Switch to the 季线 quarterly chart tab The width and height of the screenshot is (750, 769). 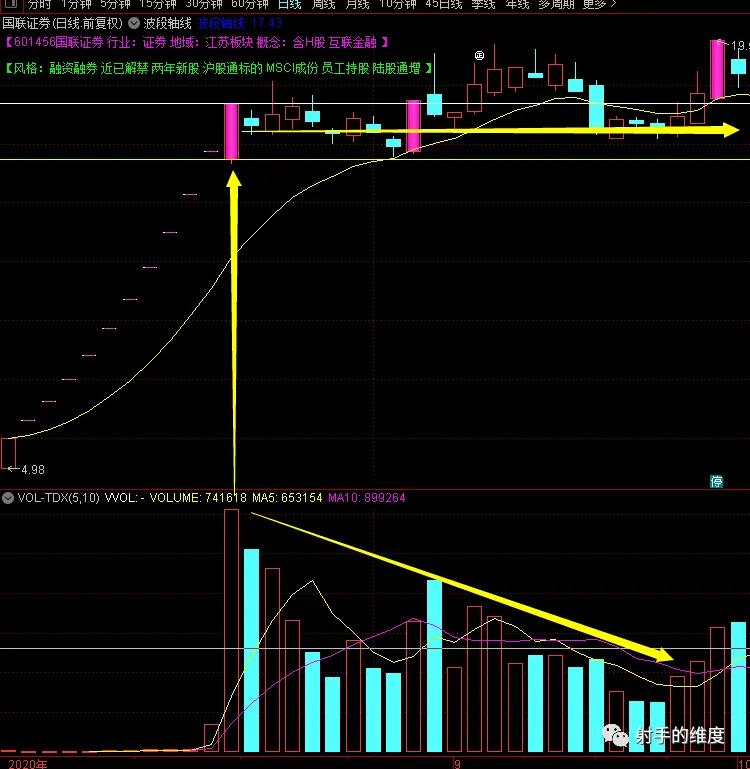(483, 4)
